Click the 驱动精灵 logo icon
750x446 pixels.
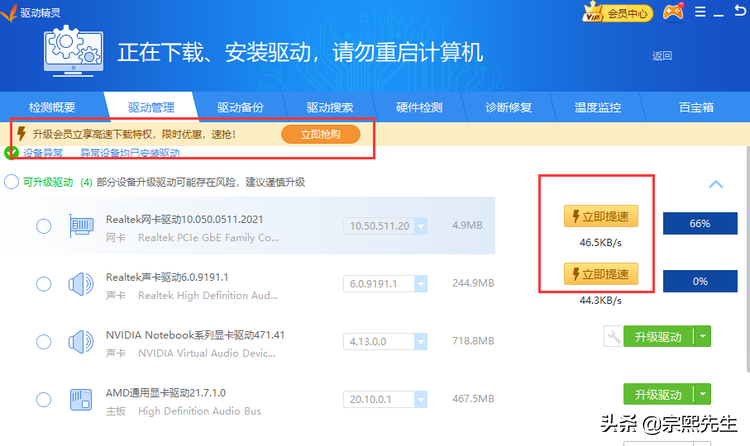9,13
